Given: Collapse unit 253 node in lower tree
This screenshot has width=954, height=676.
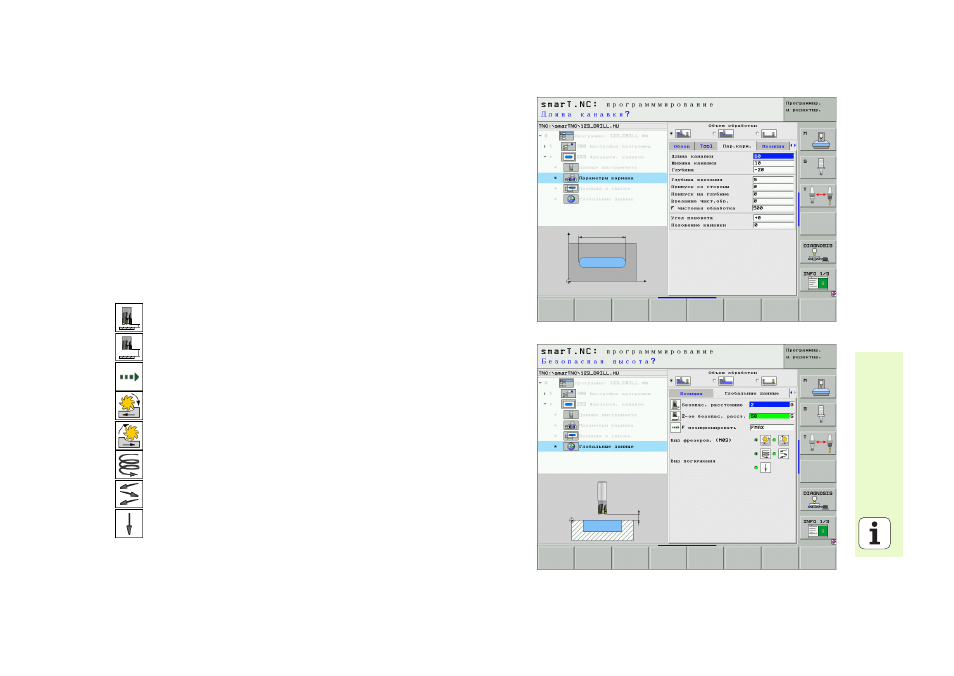Looking at the screenshot, I should pos(545,404).
